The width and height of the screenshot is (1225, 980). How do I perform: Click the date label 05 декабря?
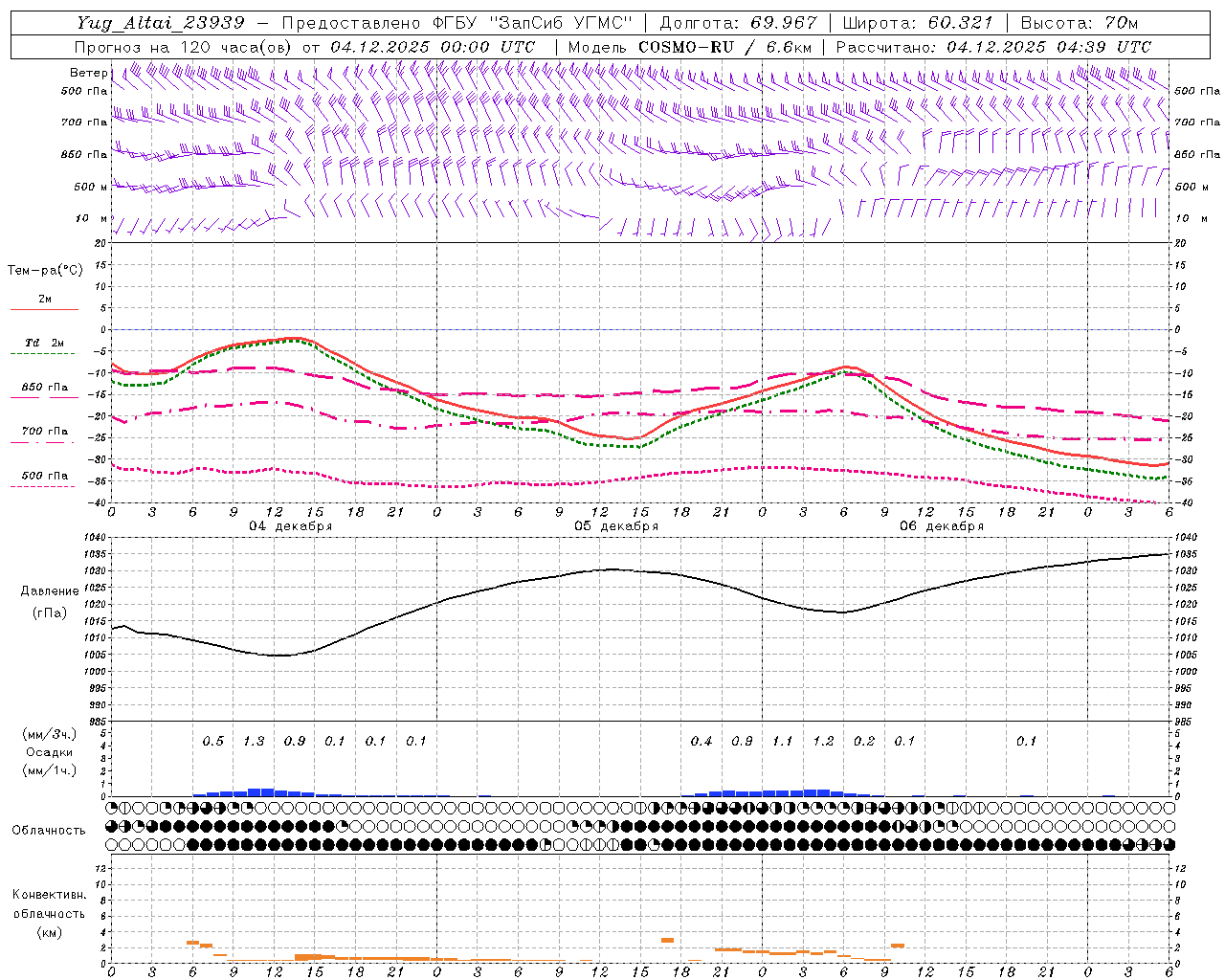pos(616,526)
